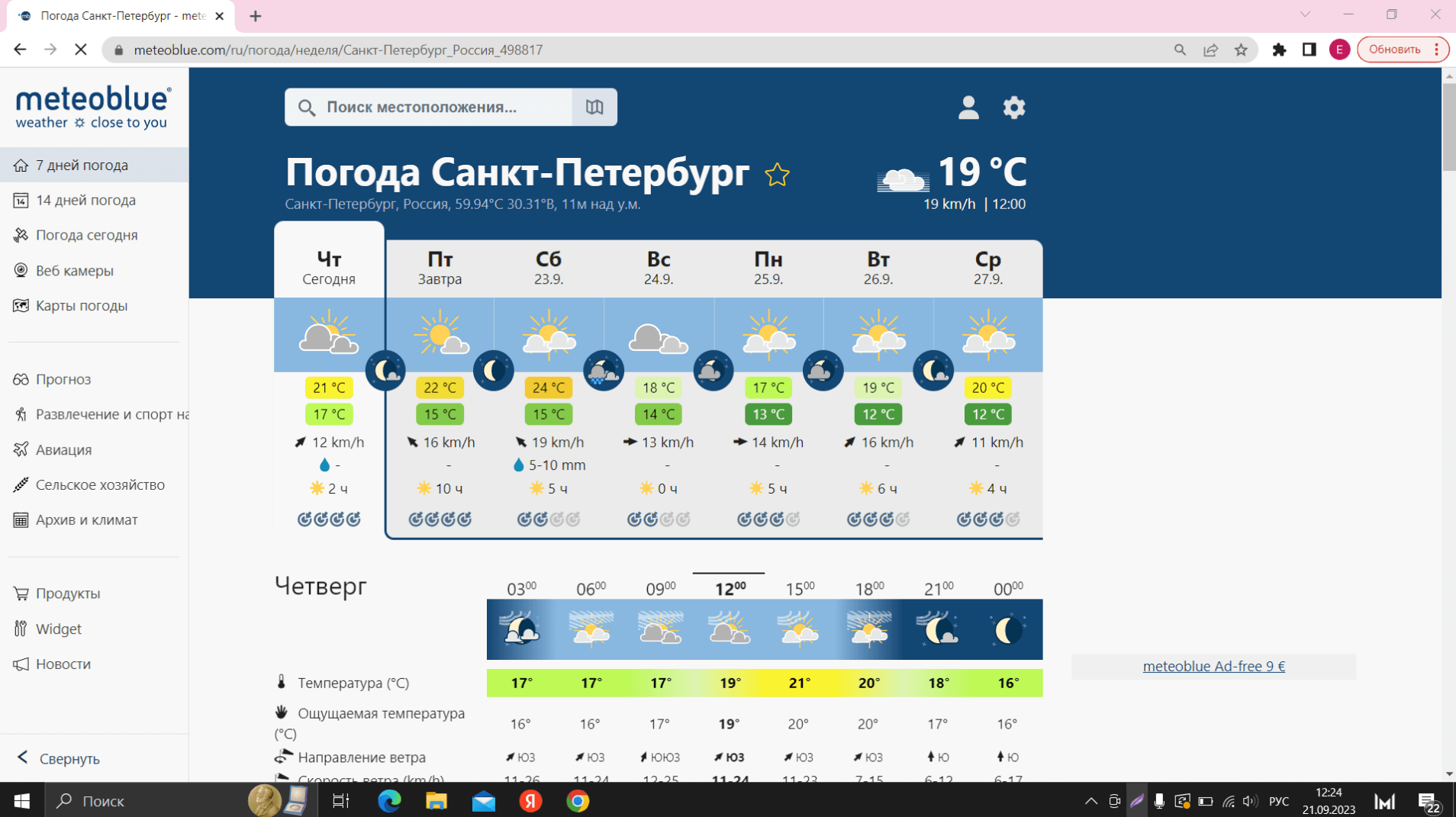Open Chrome's tab search dropdown arrow
This screenshot has height=817, width=1456.
(x=1305, y=14)
